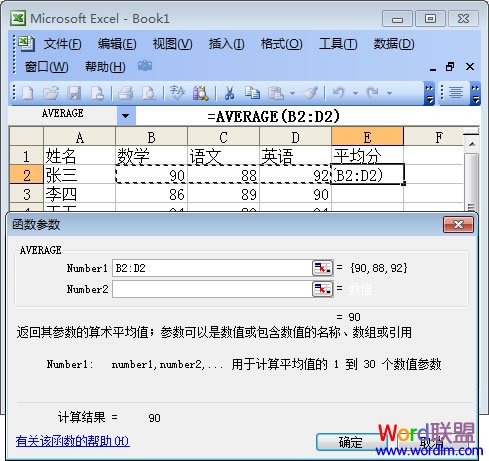Click the Cut scissors icon
The width and height of the screenshot is (489, 461).
pos(230,93)
